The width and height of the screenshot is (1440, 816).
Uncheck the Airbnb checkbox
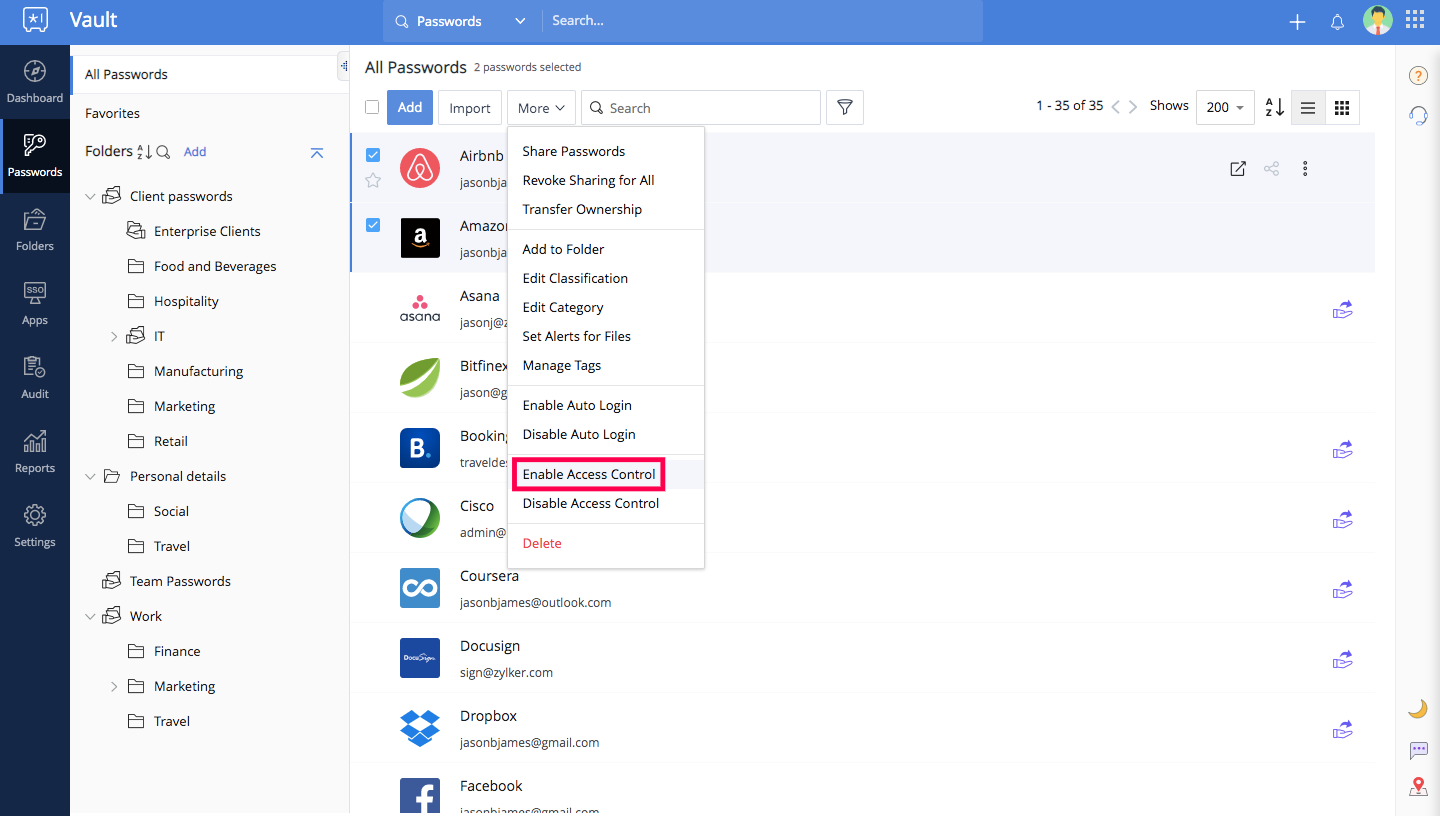(373, 155)
